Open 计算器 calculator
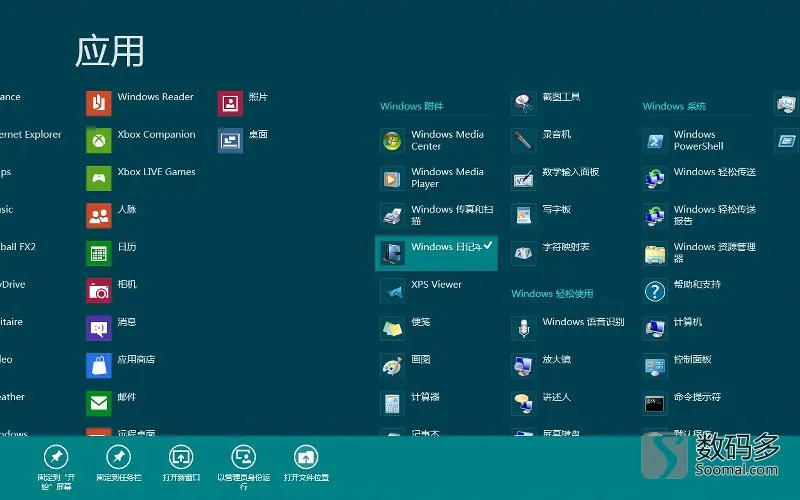 click(x=410, y=403)
